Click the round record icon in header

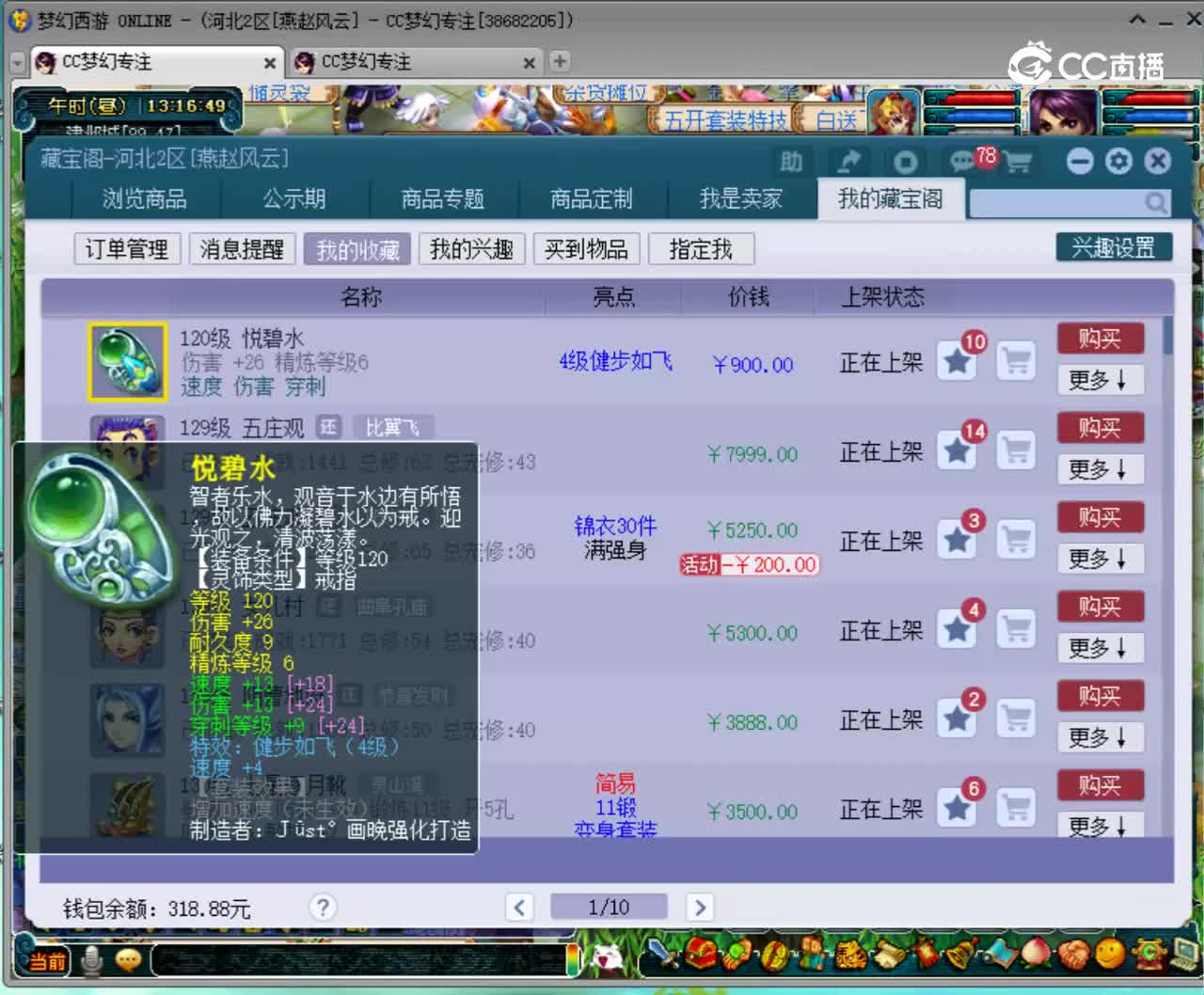coord(905,162)
